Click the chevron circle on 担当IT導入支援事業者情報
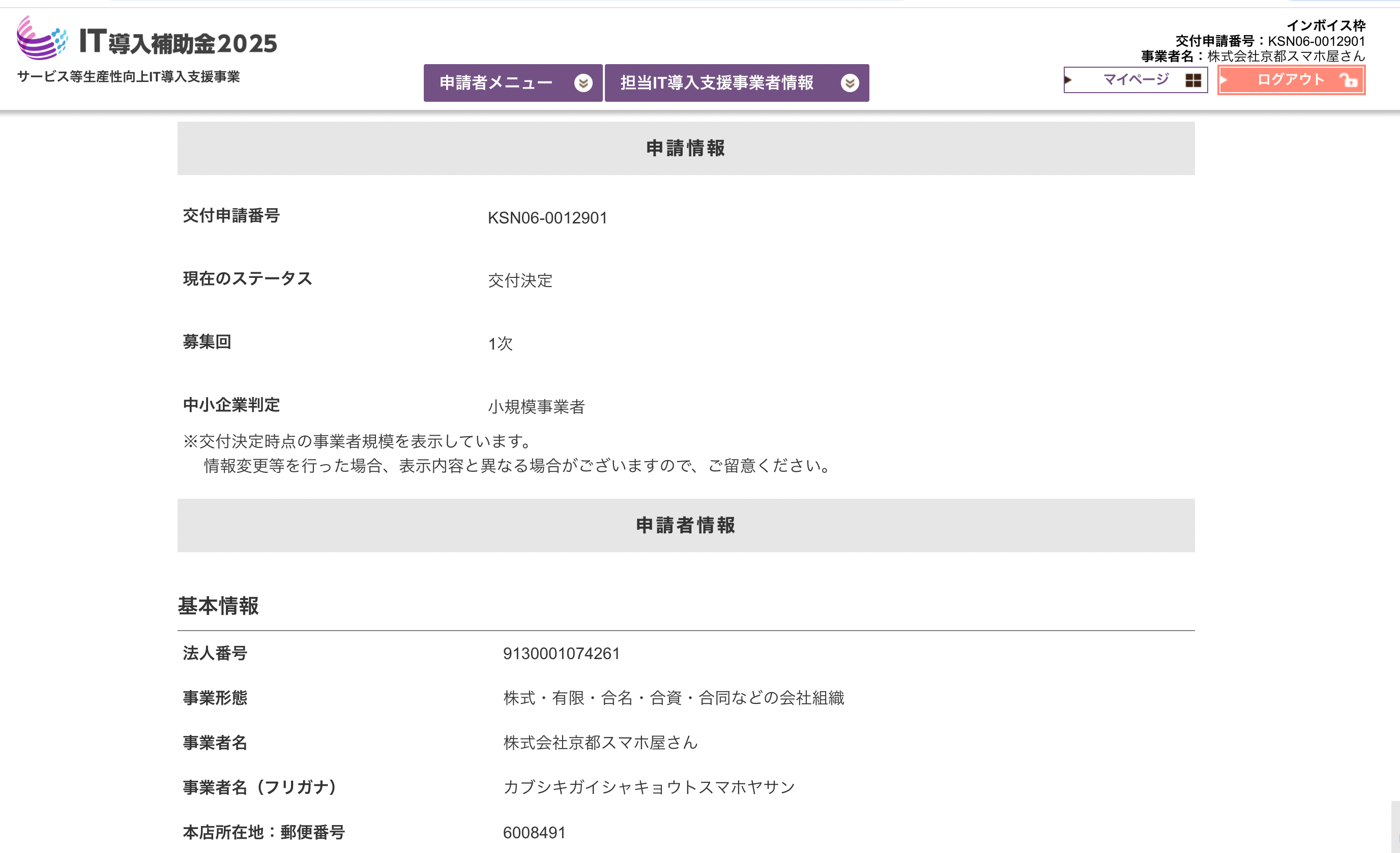This screenshot has width=1400, height=853. 850,83
